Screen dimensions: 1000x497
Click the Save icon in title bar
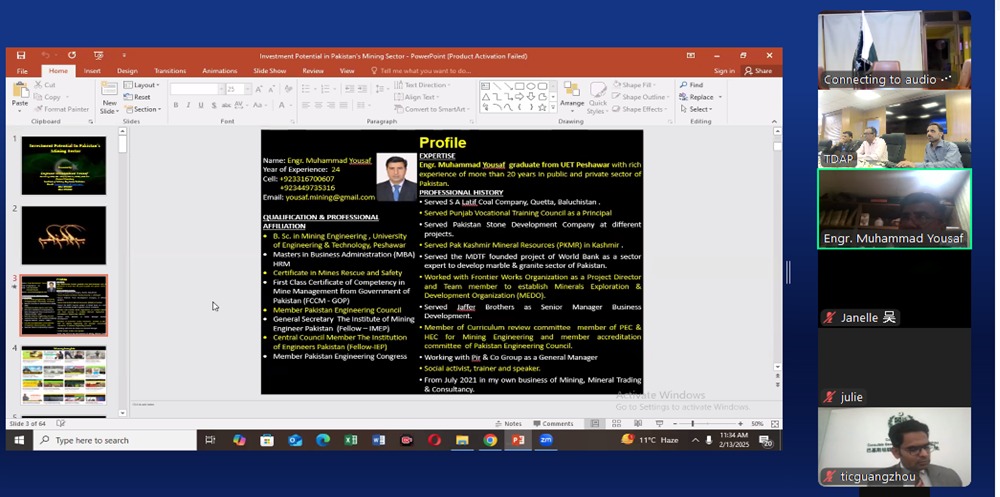click(x=19, y=56)
